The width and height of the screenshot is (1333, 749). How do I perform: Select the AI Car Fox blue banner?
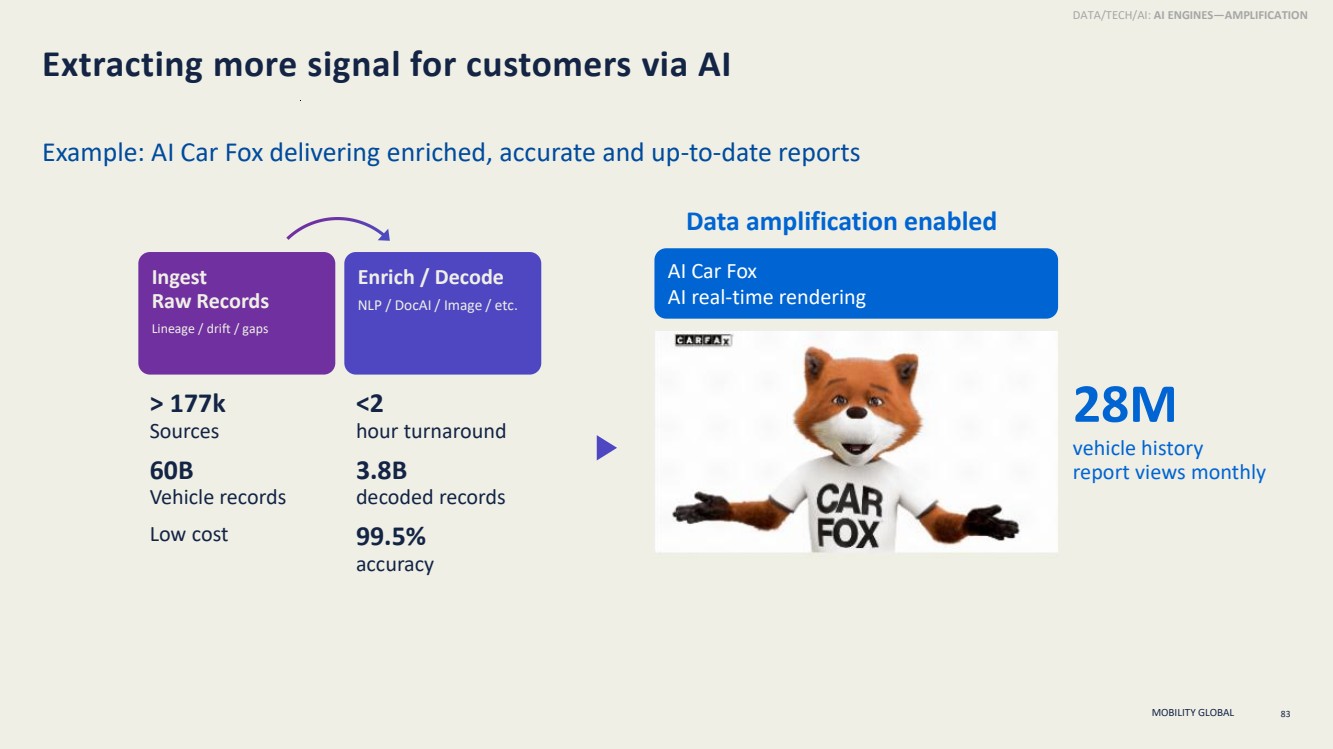856,284
